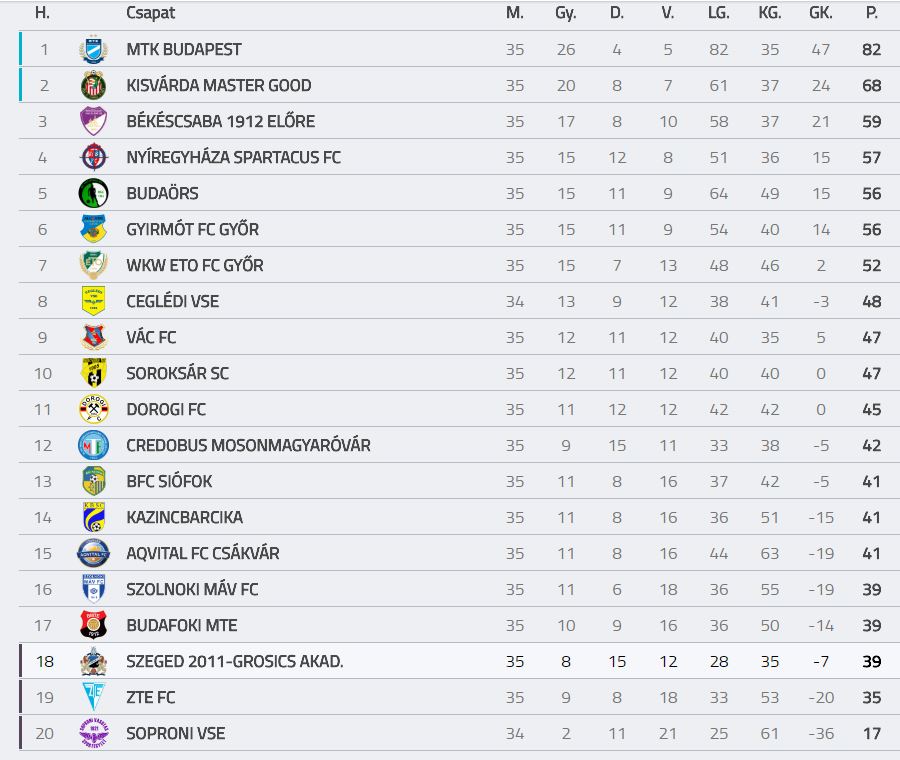Screen dimensions: 900x760
Task: Click the Budafoki MTE team name
Action: point(181,625)
